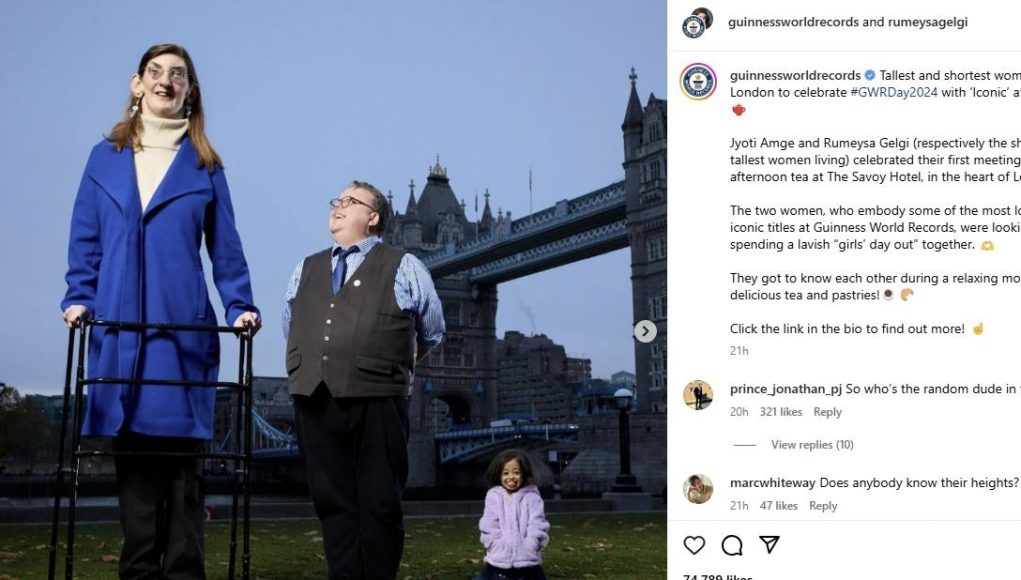Open the #GWRDay2024 hashtag link
The image size is (1021, 580).
(x=893, y=92)
